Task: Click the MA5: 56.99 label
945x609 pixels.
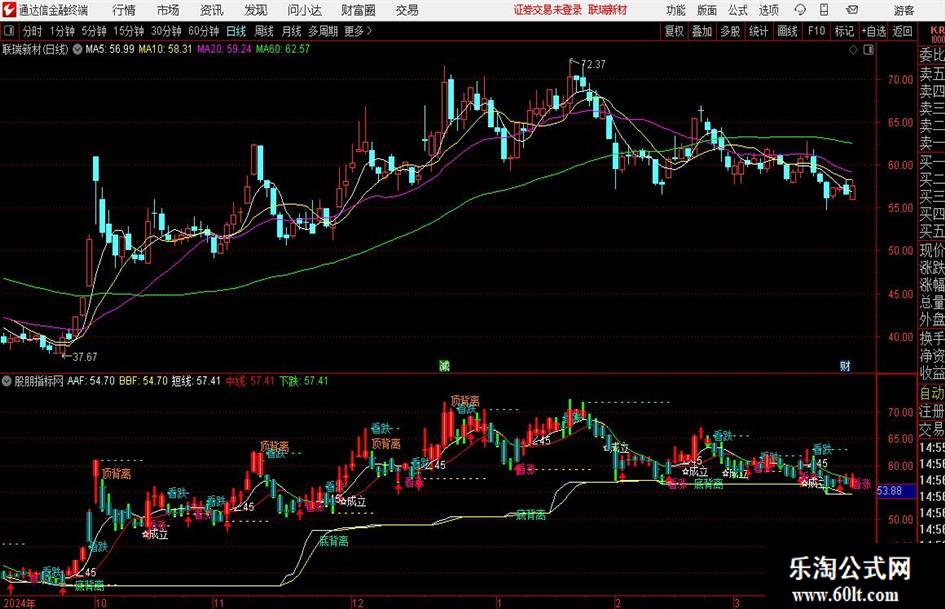Action: point(110,49)
